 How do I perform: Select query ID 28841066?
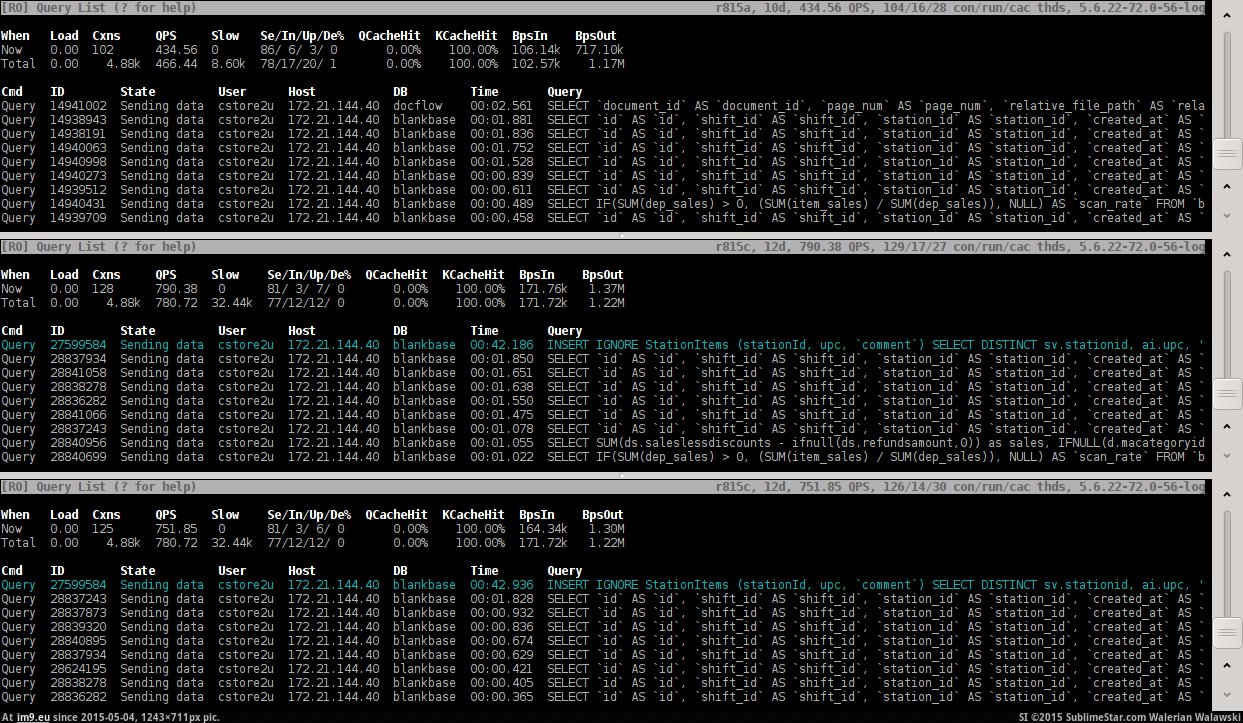tap(78, 415)
